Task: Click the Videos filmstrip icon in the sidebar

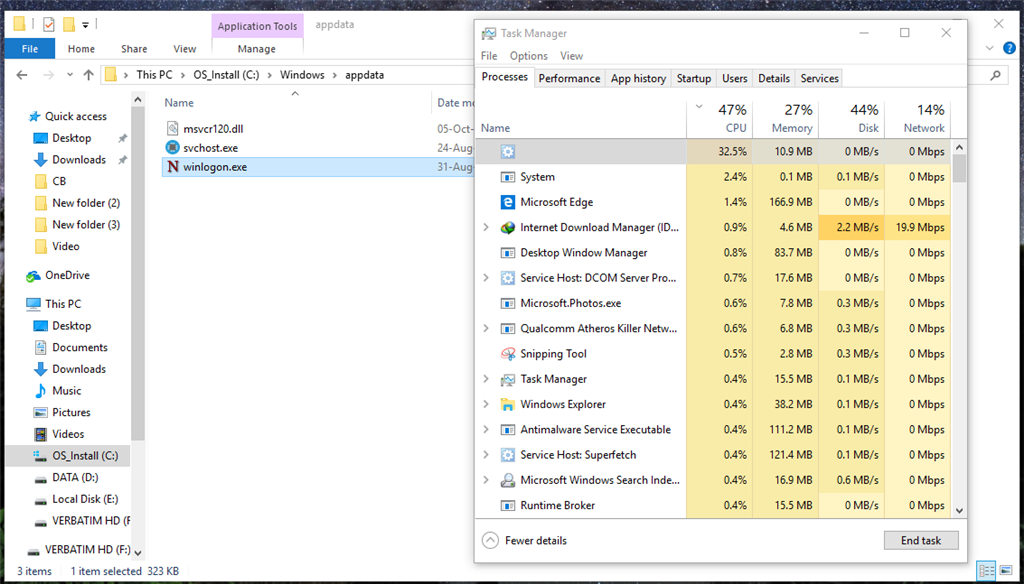Action: pos(40,434)
